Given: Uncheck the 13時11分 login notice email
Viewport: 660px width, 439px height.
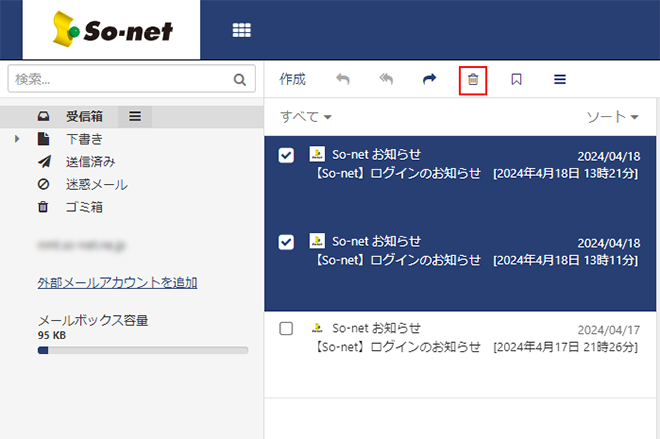Looking at the screenshot, I should (286, 242).
